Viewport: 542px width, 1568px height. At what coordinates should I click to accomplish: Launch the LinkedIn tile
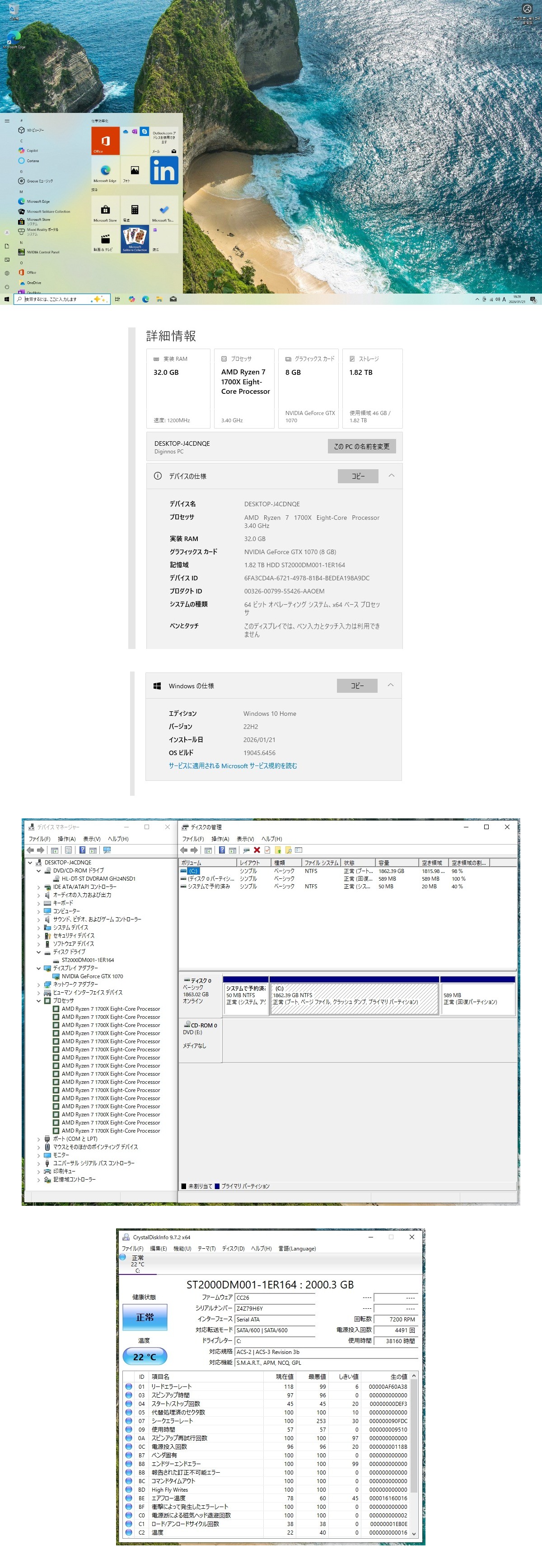click(x=164, y=170)
